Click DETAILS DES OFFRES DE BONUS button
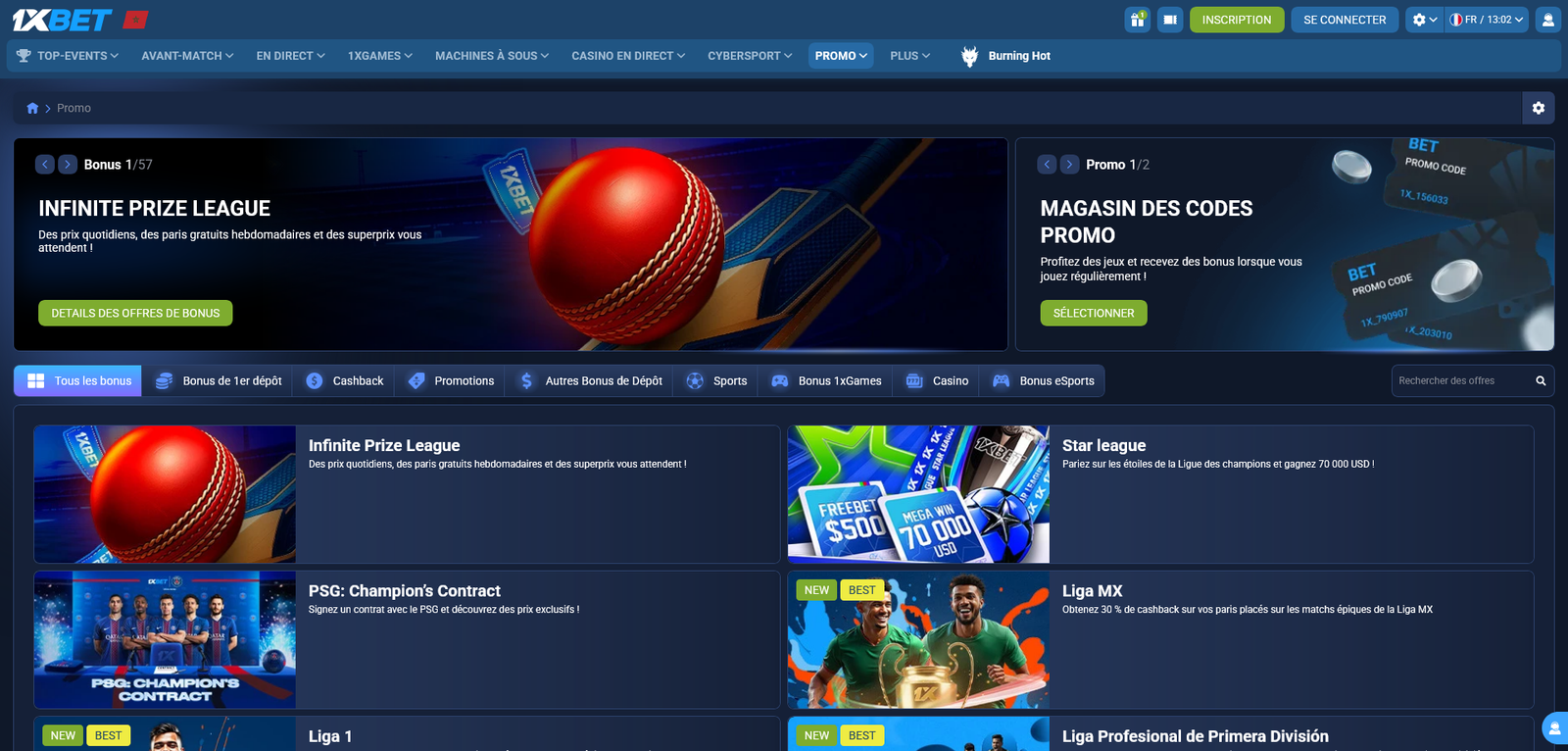 (135, 313)
